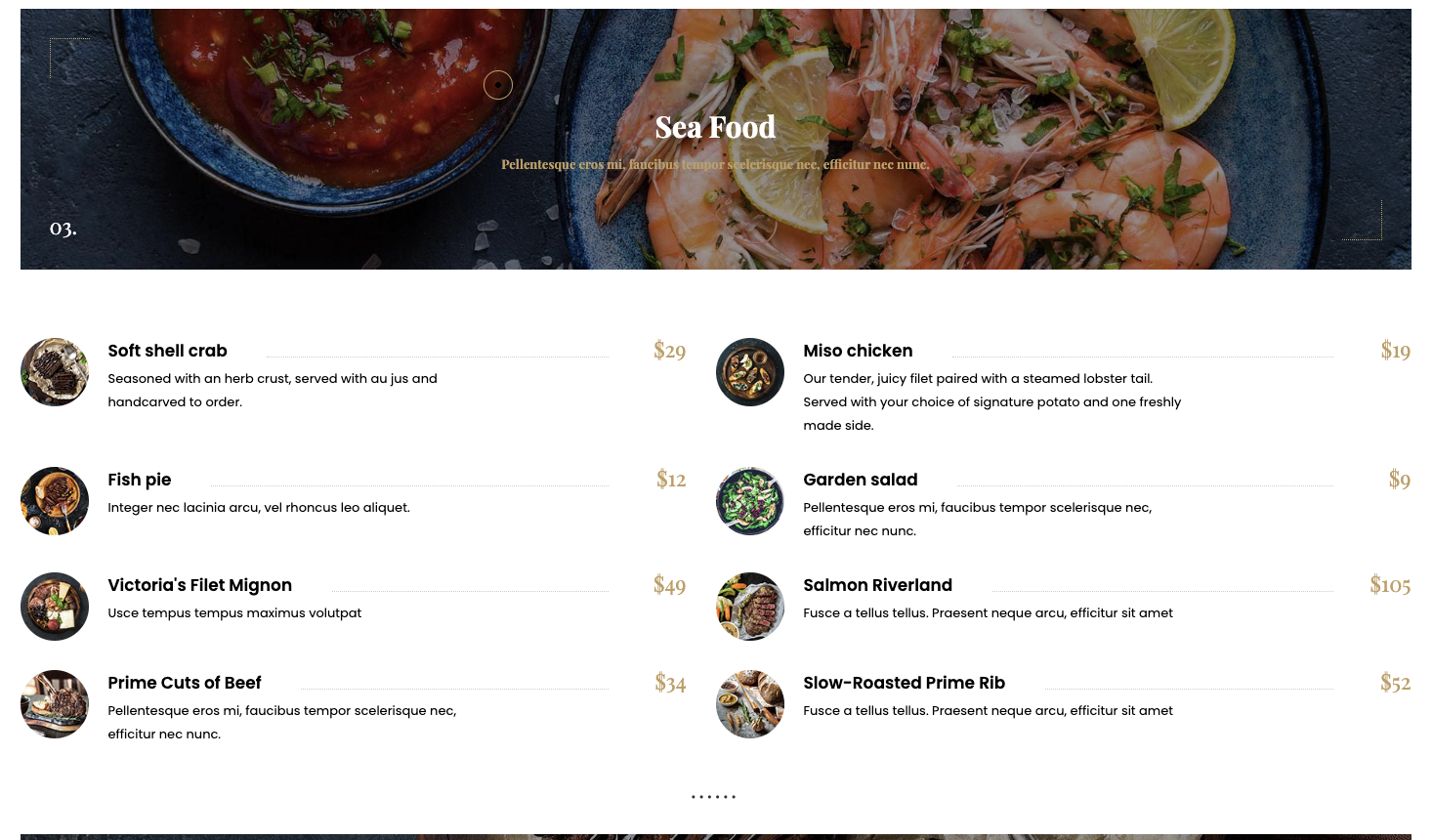Click the $29 Soft shell crab price
The width and height of the screenshot is (1433, 840).
(669, 351)
